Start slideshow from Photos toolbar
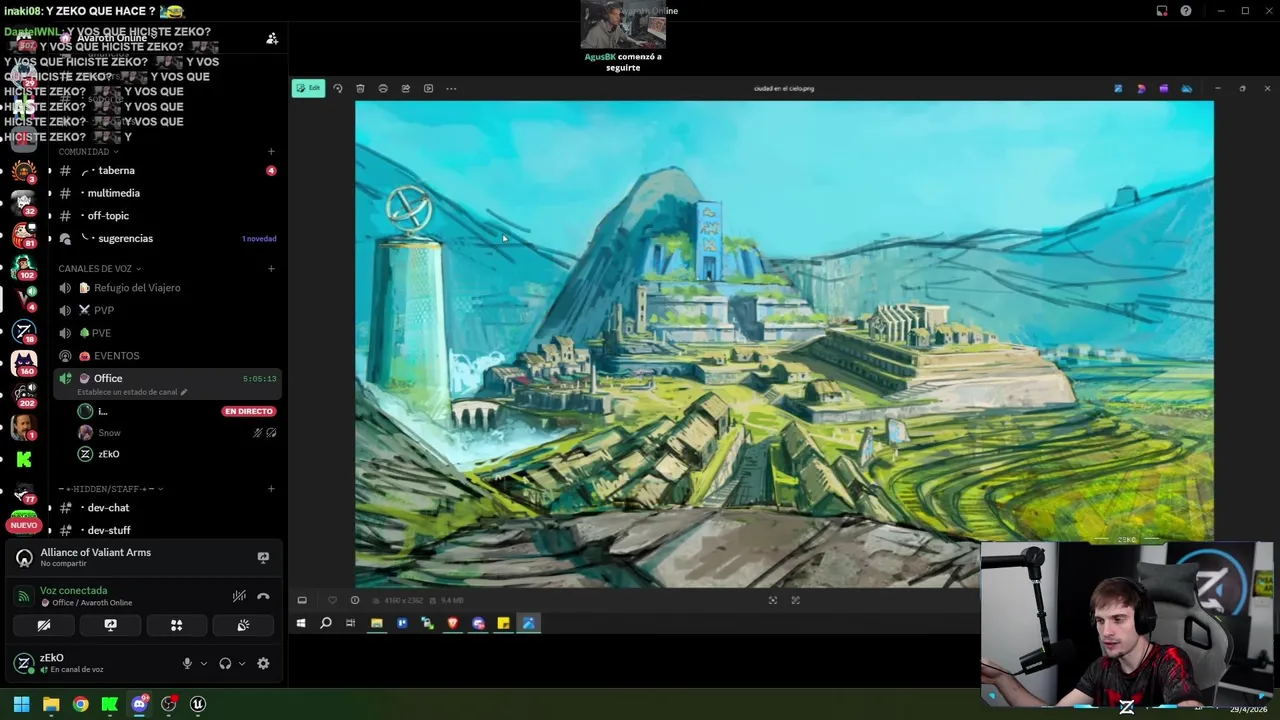 point(429,88)
